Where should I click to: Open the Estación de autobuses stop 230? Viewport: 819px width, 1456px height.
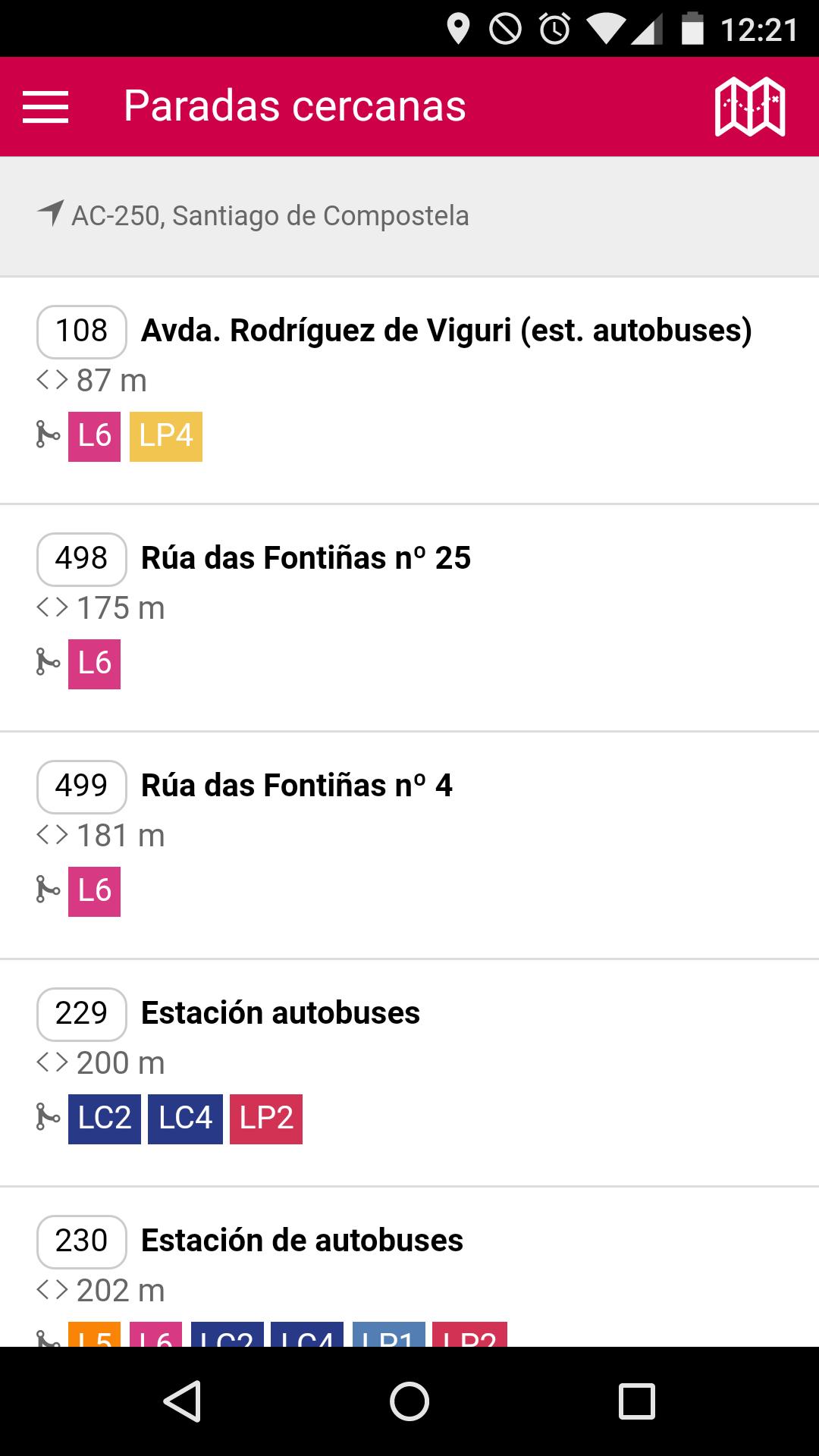(302, 1241)
